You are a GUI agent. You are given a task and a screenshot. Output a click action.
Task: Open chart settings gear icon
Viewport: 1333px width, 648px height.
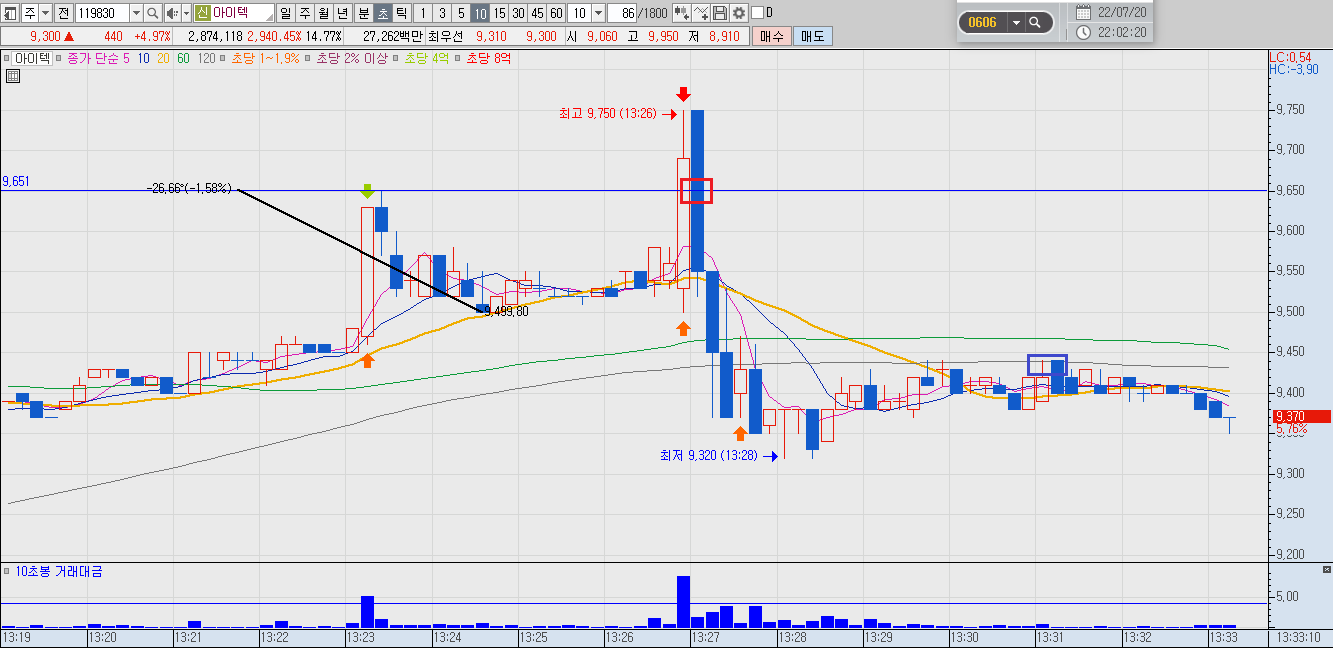(x=738, y=13)
